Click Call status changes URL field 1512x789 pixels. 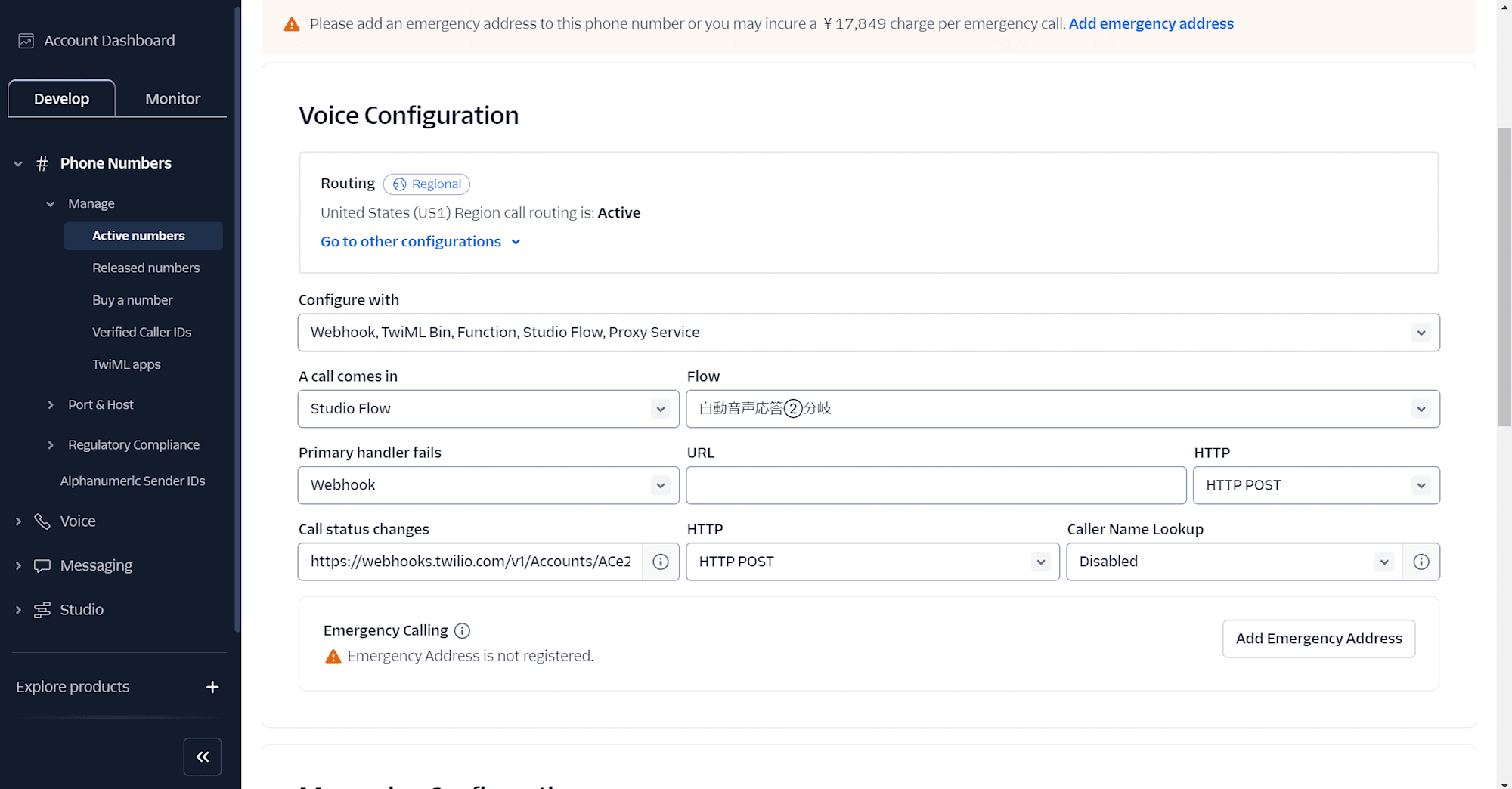[x=470, y=562]
